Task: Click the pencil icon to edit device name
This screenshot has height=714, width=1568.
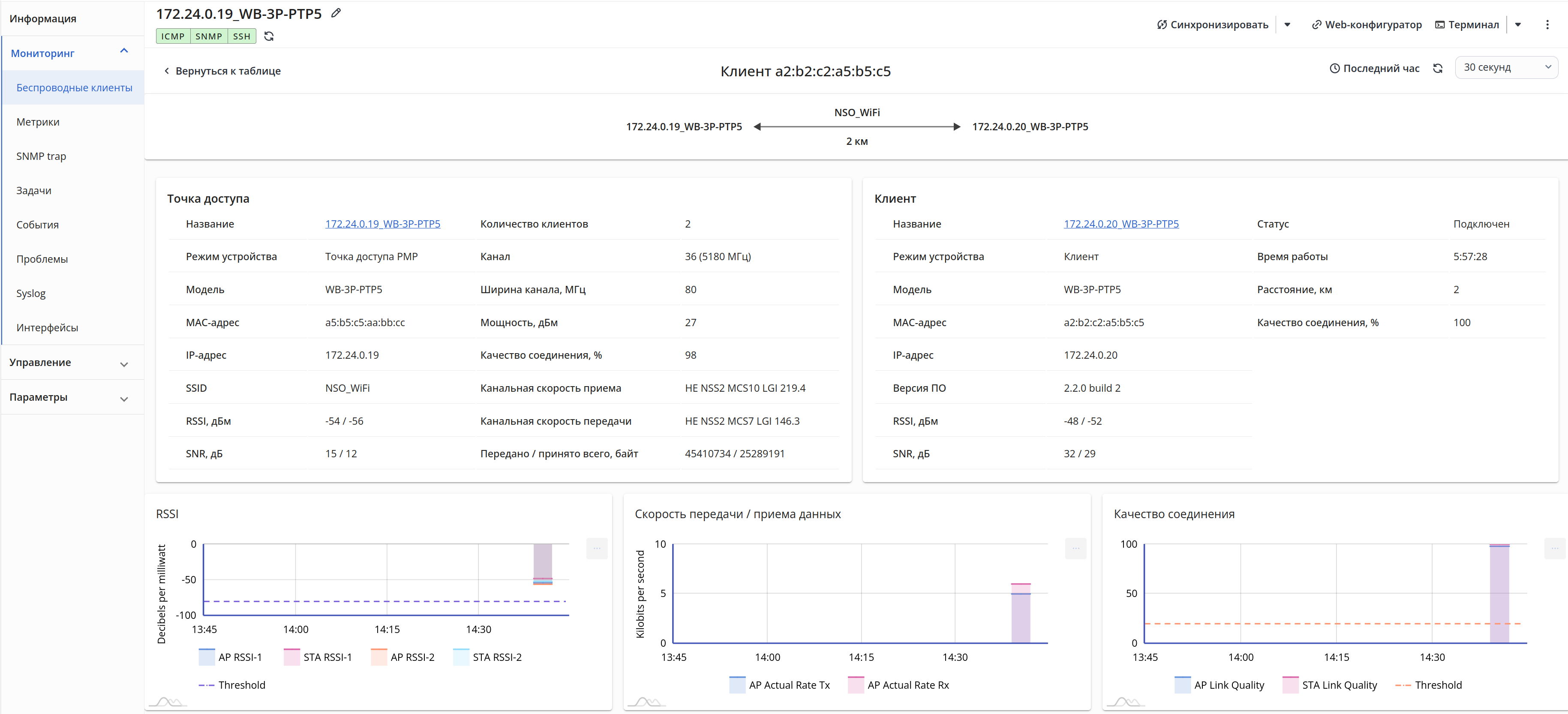Action: pos(336,13)
